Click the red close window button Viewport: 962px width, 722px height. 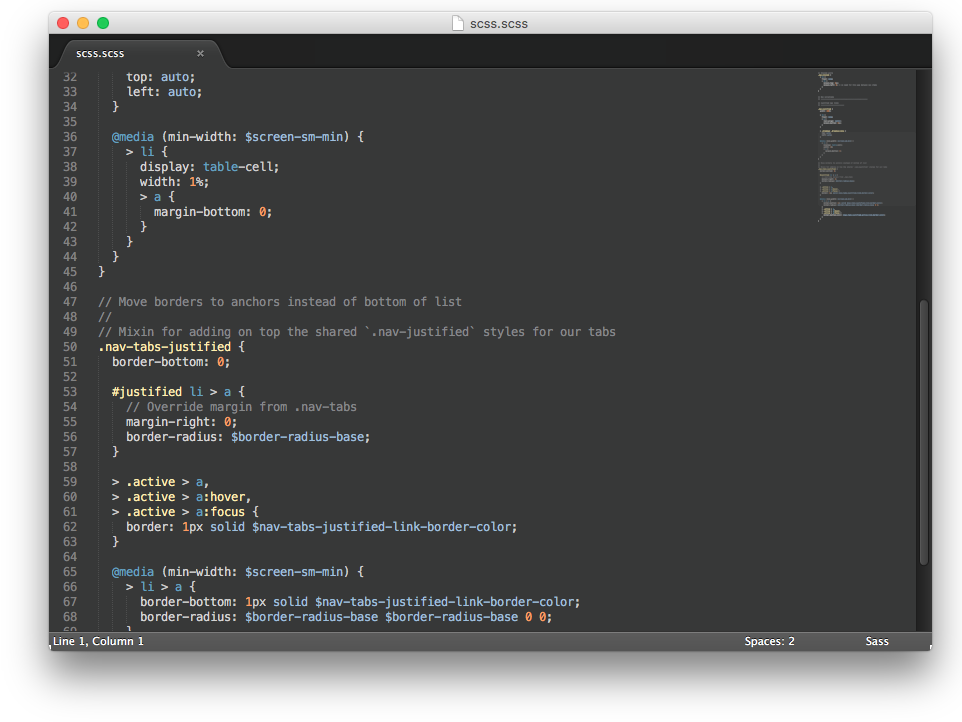63,23
